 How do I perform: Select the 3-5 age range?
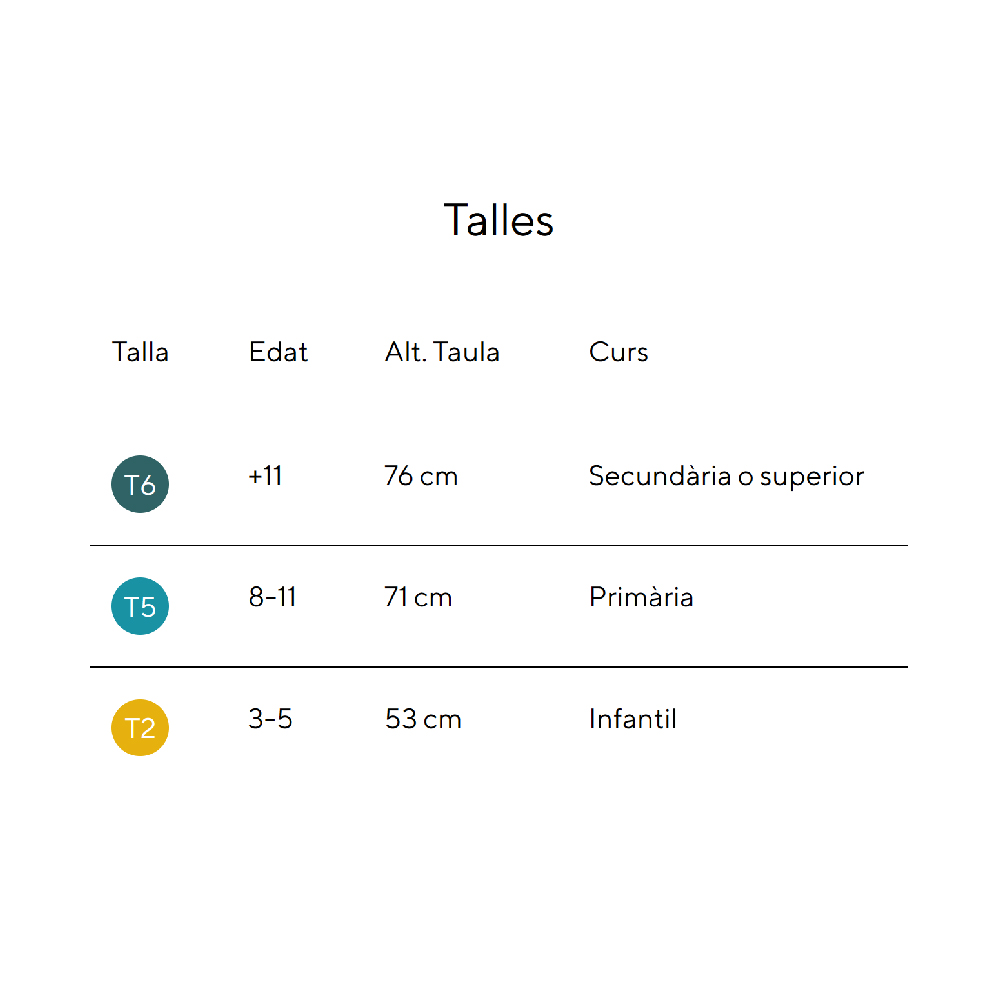point(270,719)
